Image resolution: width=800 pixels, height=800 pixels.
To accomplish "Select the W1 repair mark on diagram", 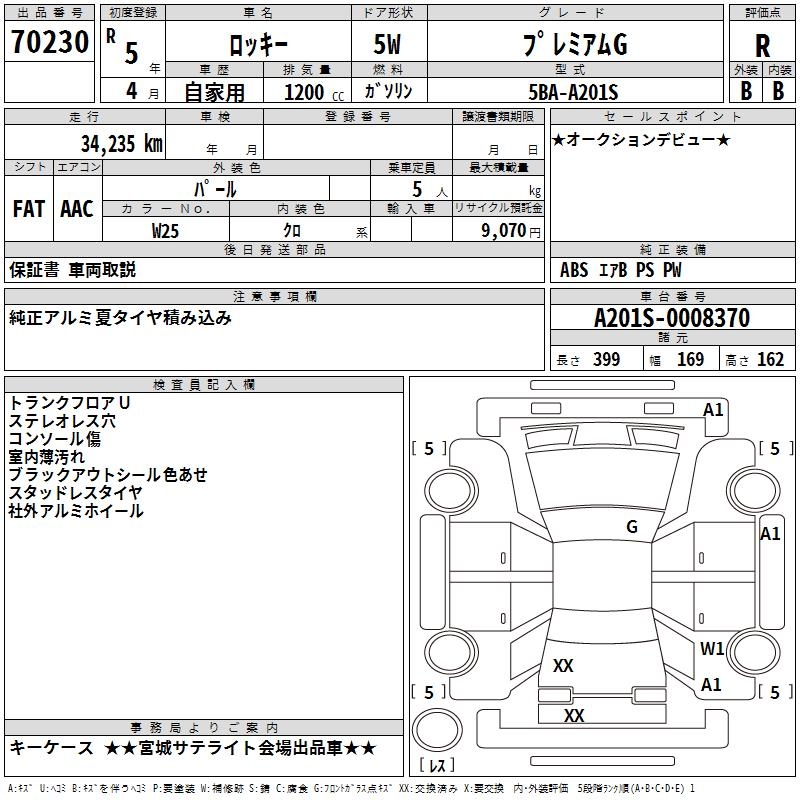I will 712,648.
